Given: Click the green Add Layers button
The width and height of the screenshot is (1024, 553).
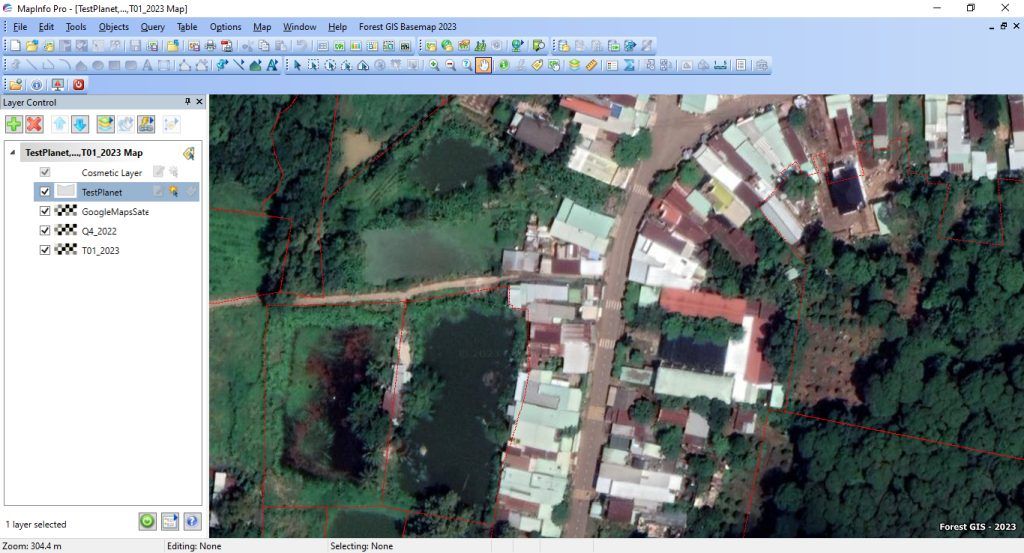Looking at the screenshot, I should [14, 124].
